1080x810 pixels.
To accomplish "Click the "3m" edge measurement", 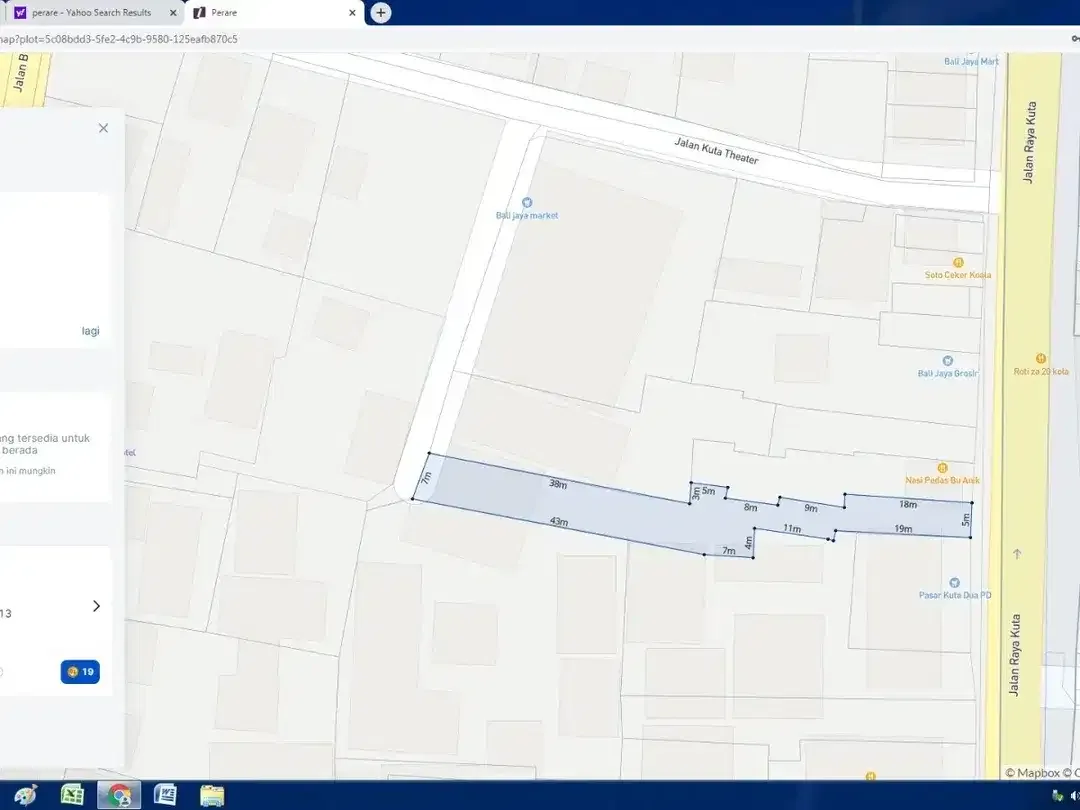I will [x=696, y=493].
